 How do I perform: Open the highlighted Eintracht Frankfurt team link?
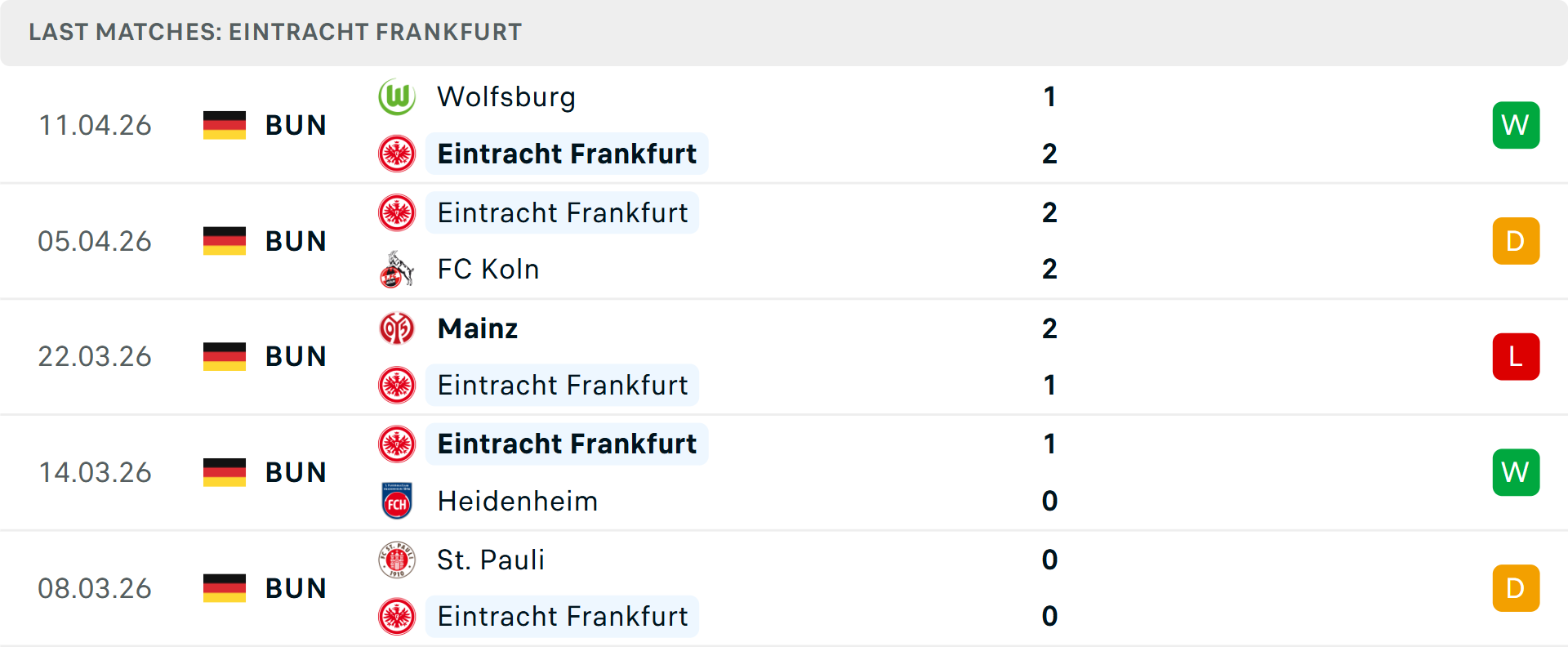[x=567, y=154]
